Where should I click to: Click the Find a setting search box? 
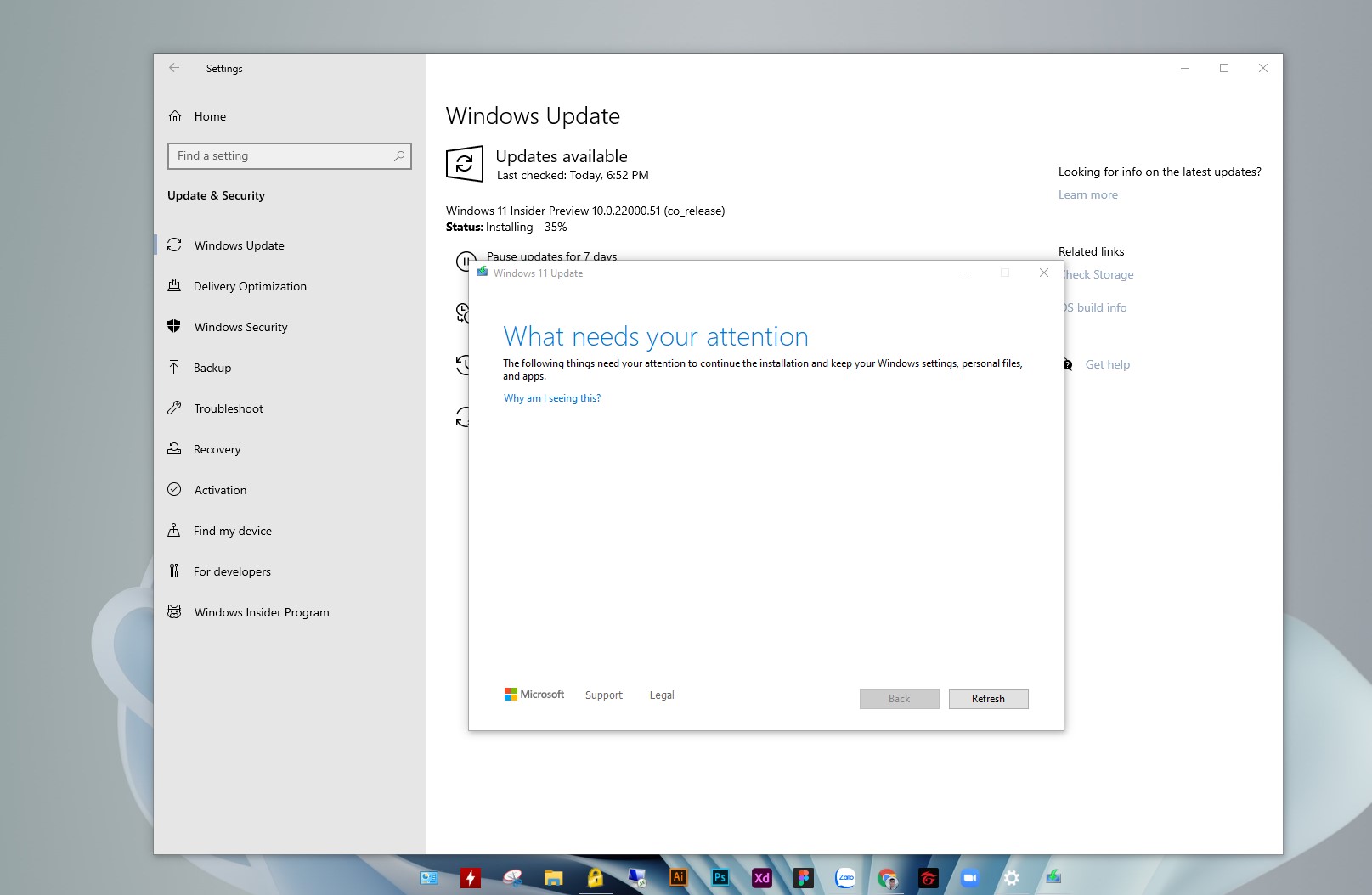(290, 156)
